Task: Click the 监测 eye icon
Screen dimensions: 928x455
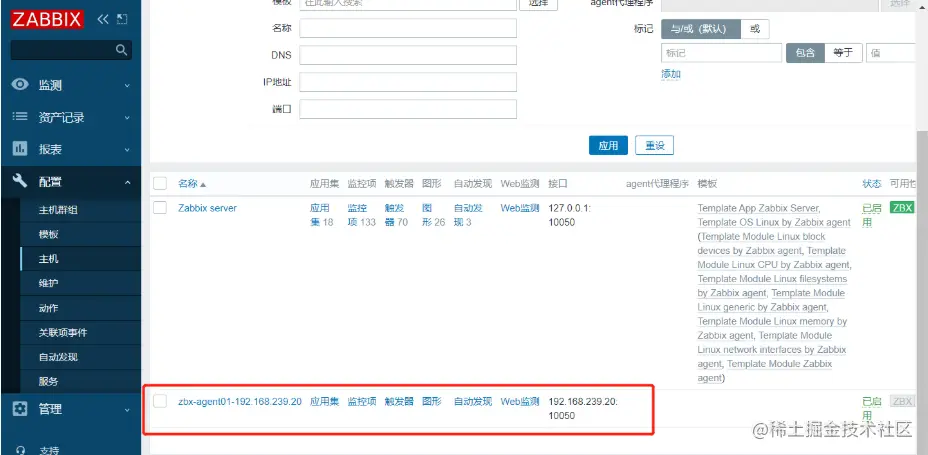Action: click(x=20, y=85)
